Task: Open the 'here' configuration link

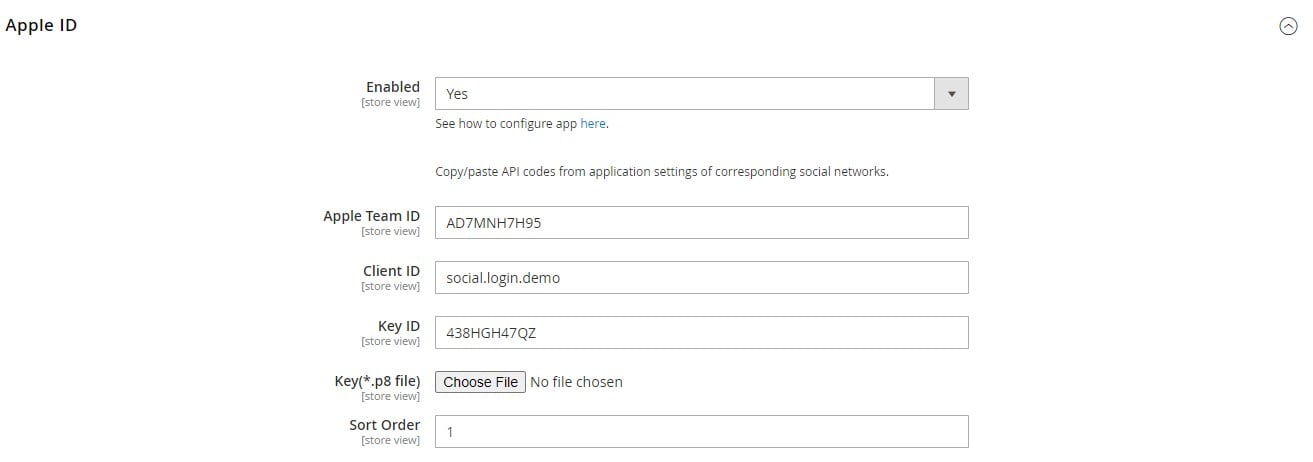Action: [593, 124]
